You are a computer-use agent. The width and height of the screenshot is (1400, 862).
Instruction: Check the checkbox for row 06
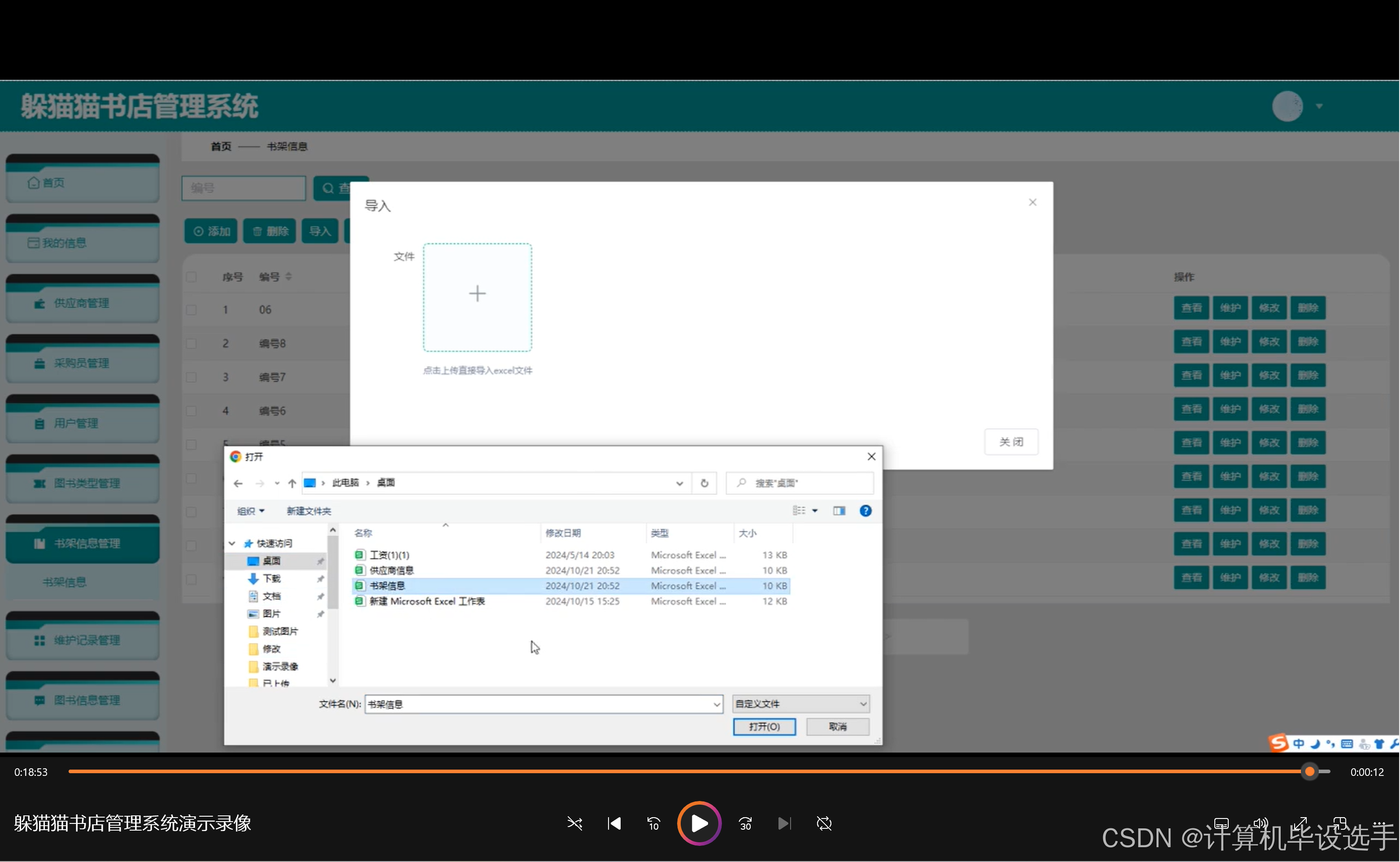tap(191, 309)
